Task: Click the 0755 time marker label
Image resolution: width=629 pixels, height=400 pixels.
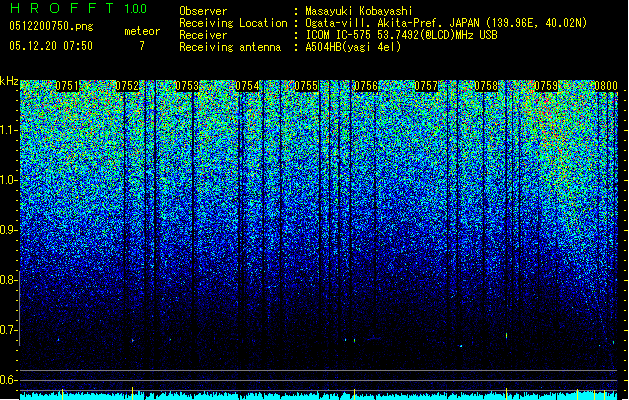Action: click(306, 86)
